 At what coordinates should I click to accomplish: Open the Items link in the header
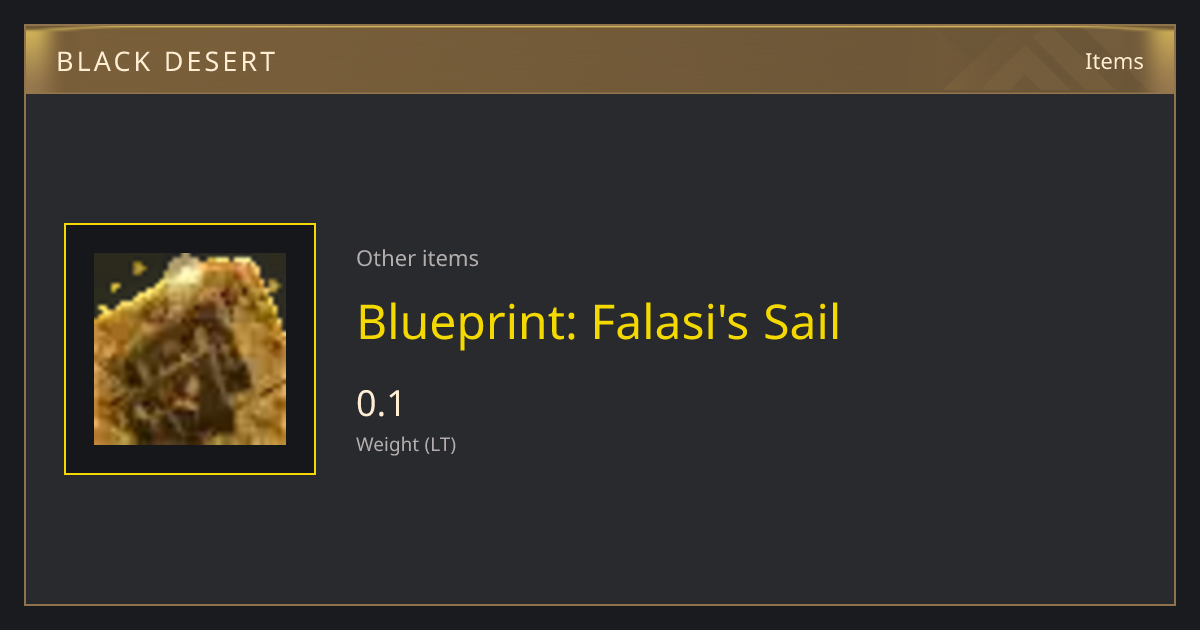coord(1114,61)
